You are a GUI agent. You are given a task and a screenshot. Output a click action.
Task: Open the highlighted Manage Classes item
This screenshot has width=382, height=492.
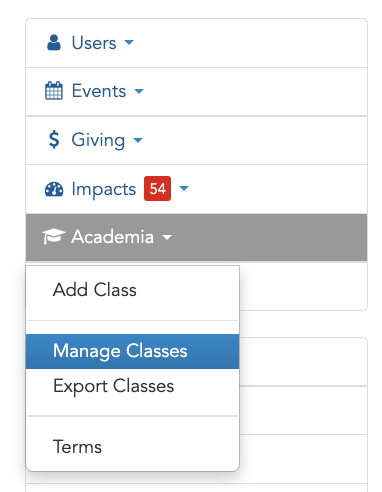(133, 351)
